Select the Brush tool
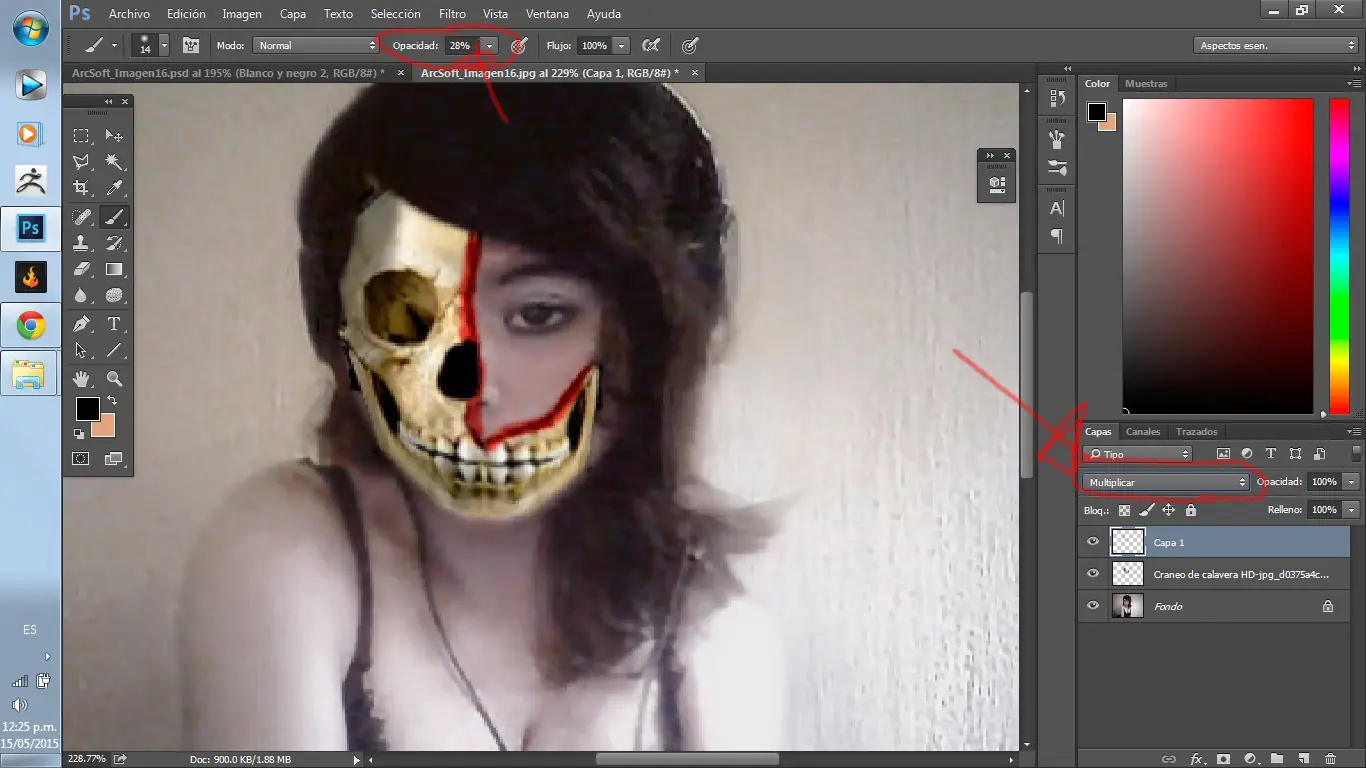The height and width of the screenshot is (768, 1366). [114, 216]
